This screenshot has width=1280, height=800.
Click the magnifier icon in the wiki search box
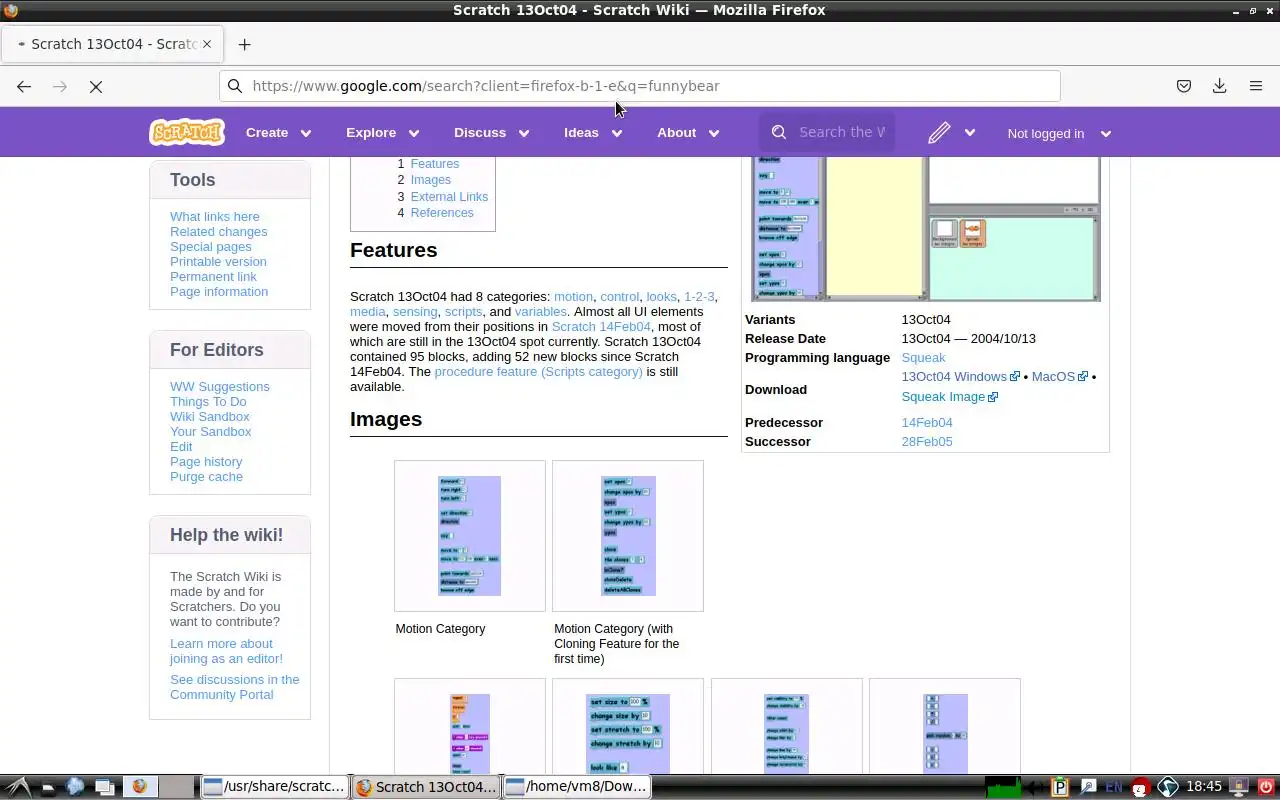(779, 132)
